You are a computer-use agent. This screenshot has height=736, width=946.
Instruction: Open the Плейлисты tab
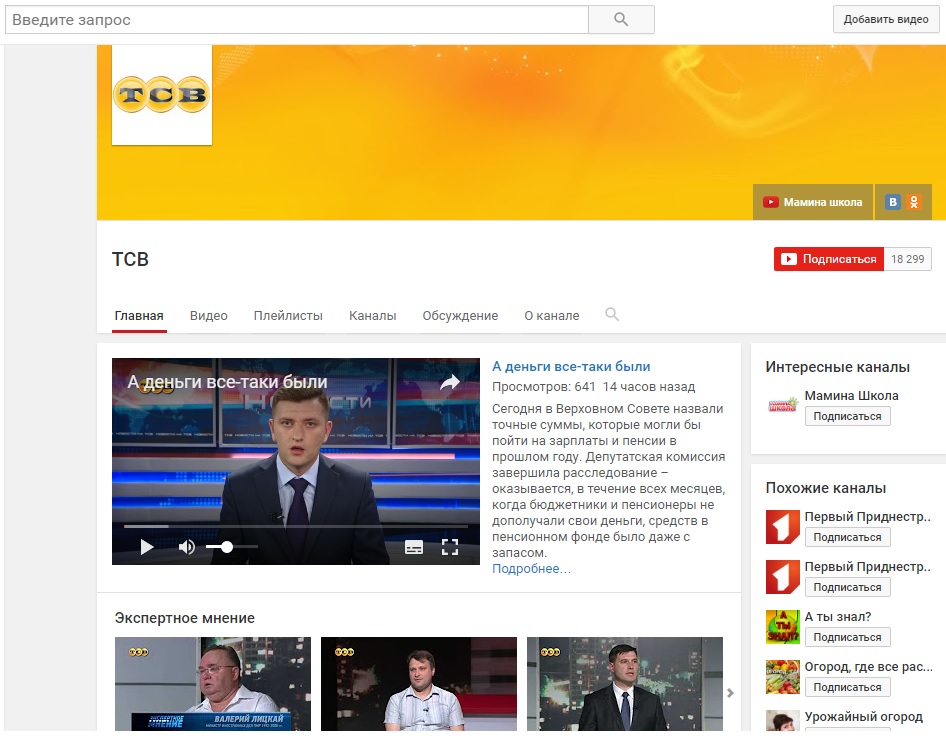[288, 316]
